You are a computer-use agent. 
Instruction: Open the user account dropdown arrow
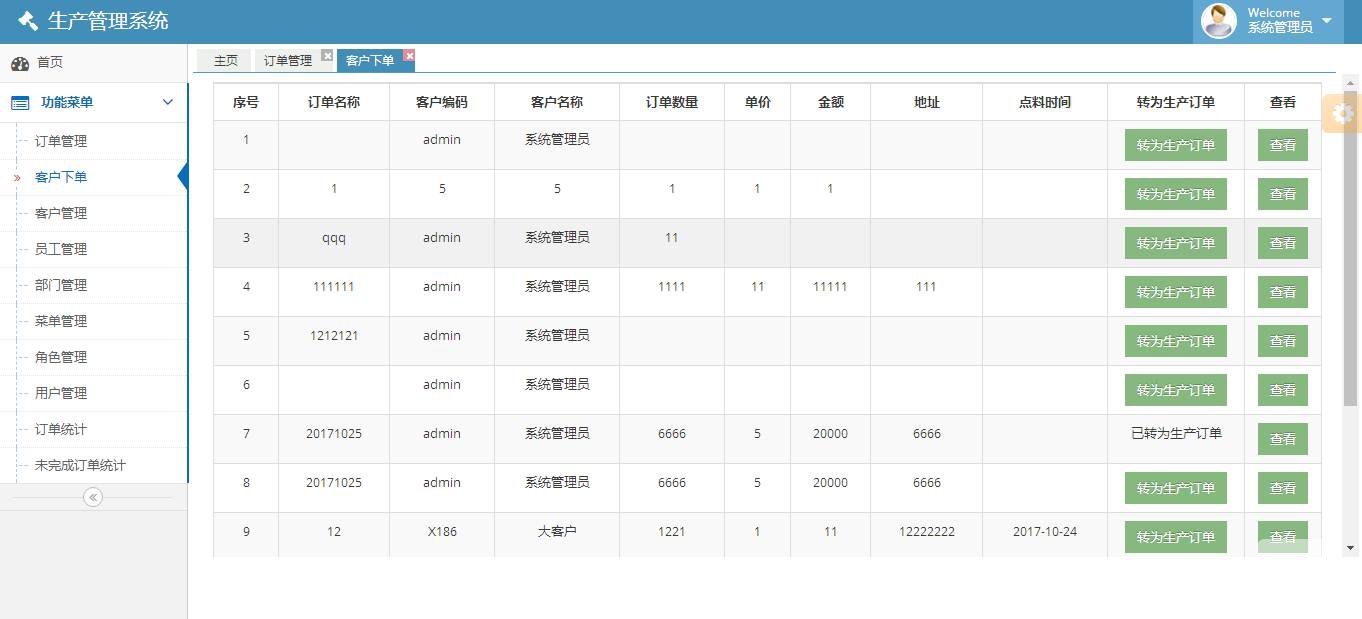click(1327, 21)
